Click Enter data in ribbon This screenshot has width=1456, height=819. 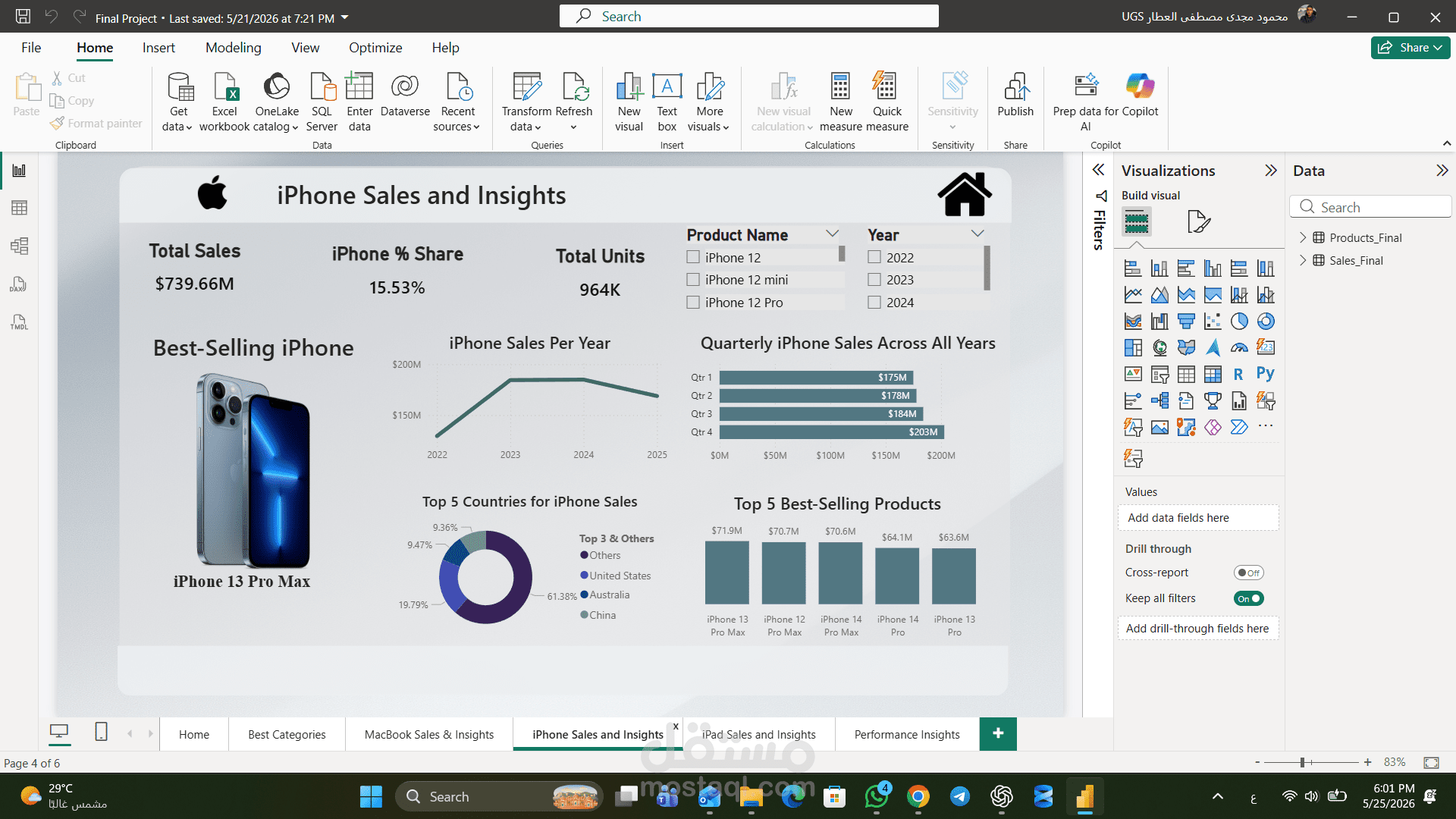pos(359,102)
